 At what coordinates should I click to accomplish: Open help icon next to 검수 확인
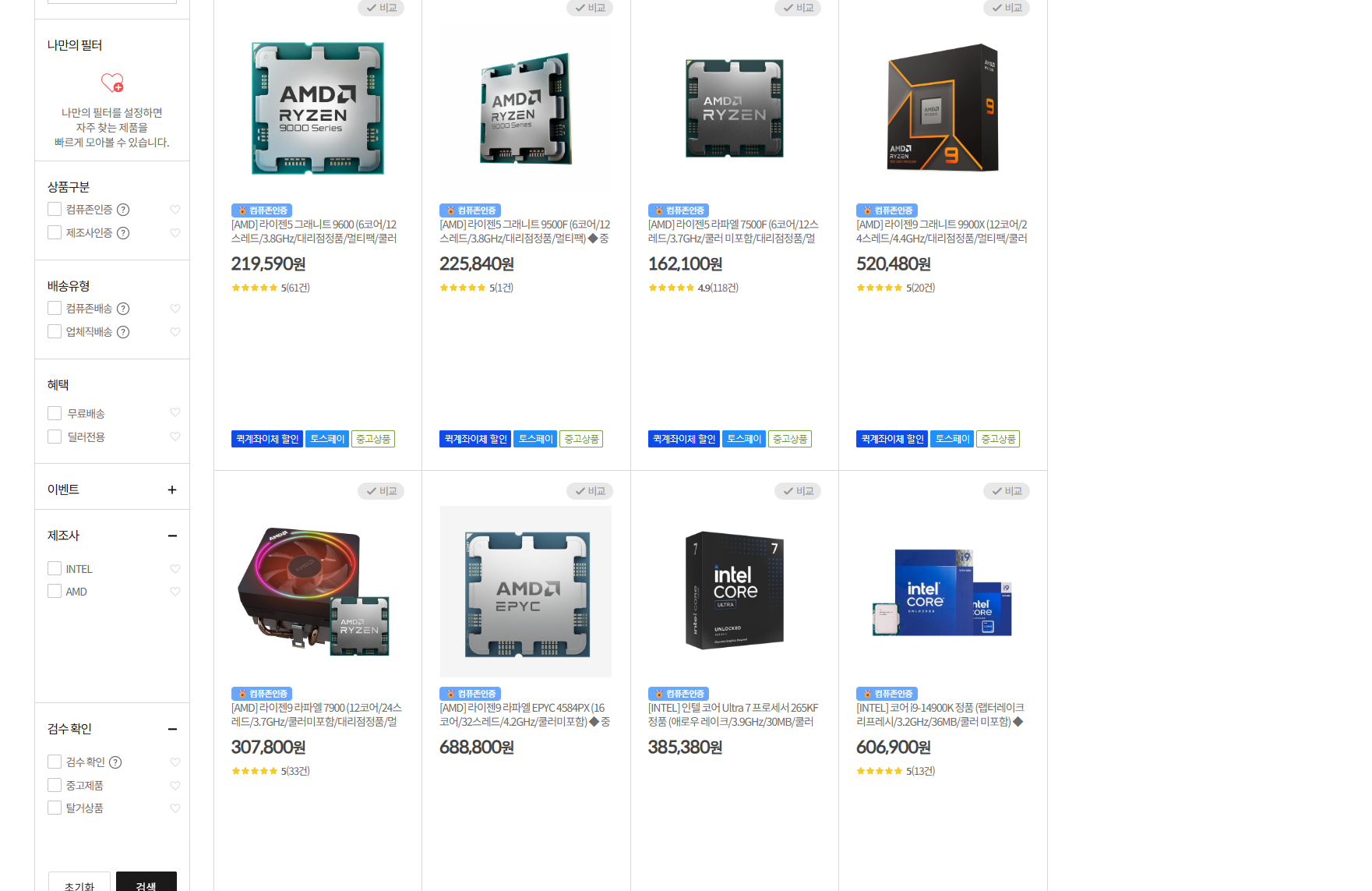click(x=115, y=762)
